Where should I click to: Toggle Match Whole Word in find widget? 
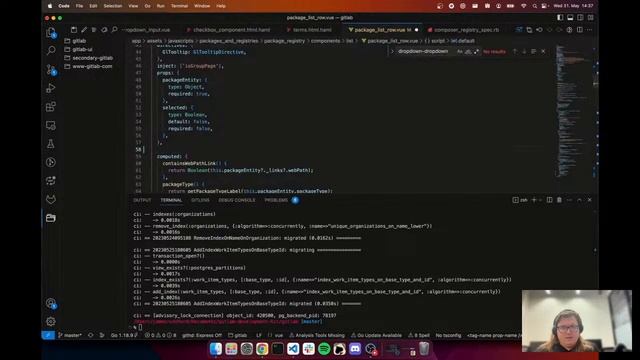point(468,51)
